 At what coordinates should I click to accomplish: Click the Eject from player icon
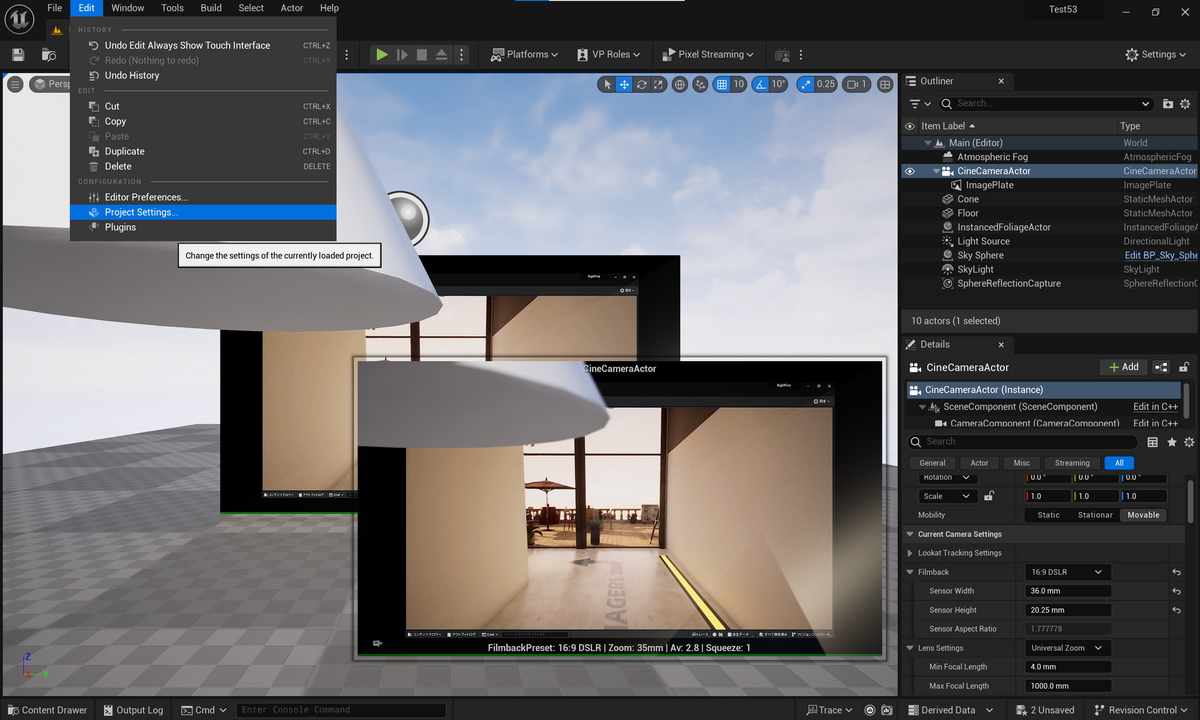442,55
